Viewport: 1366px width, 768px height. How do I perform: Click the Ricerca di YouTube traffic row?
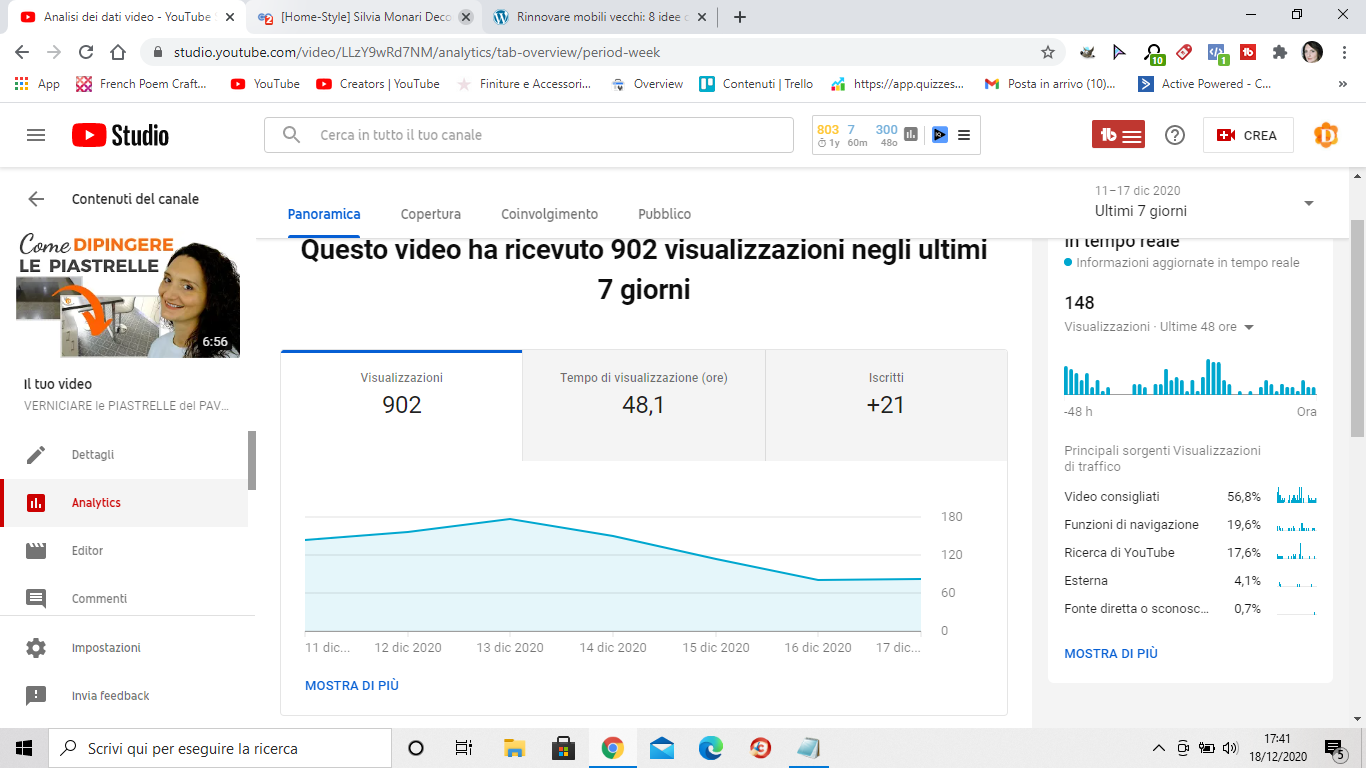coord(1190,553)
